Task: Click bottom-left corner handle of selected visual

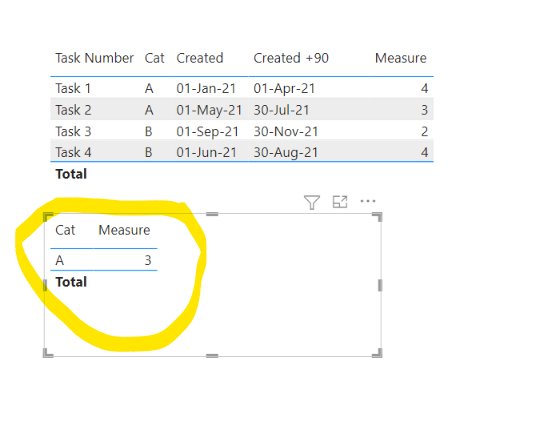Action: (48, 353)
